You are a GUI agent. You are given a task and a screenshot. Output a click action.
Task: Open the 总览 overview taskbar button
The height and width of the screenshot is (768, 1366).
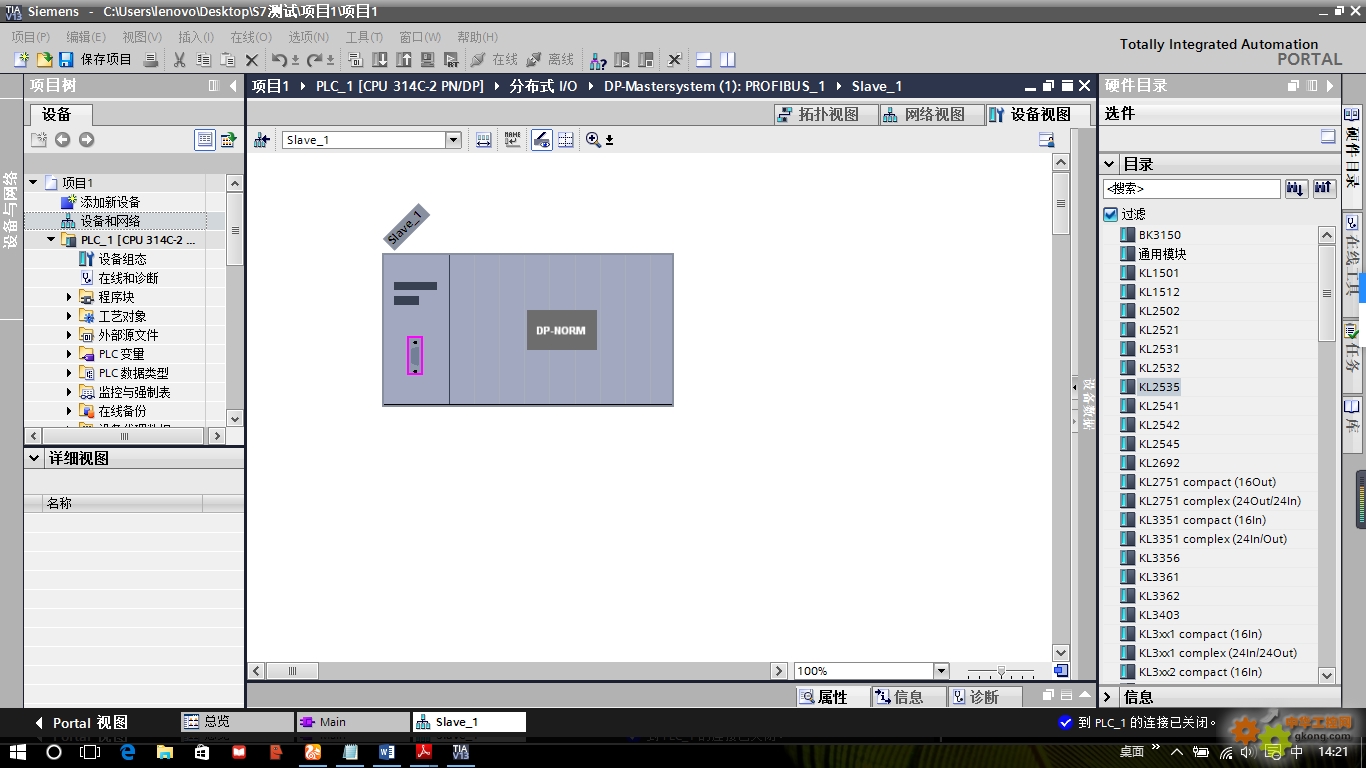(x=237, y=722)
